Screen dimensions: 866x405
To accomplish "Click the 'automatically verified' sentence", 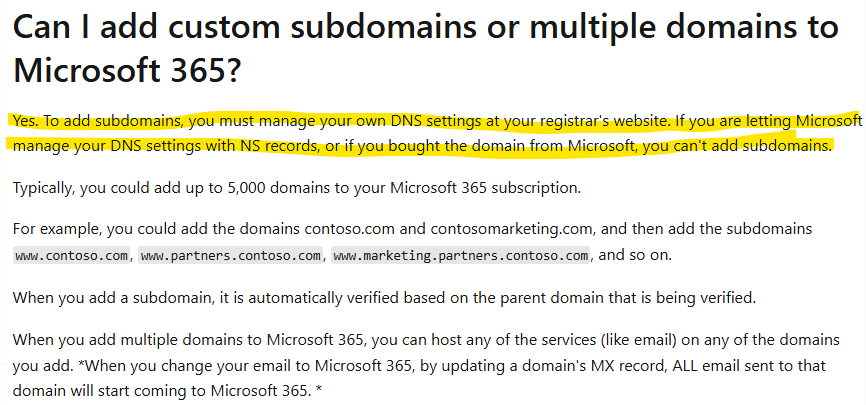I will click(x=384, y=299).
